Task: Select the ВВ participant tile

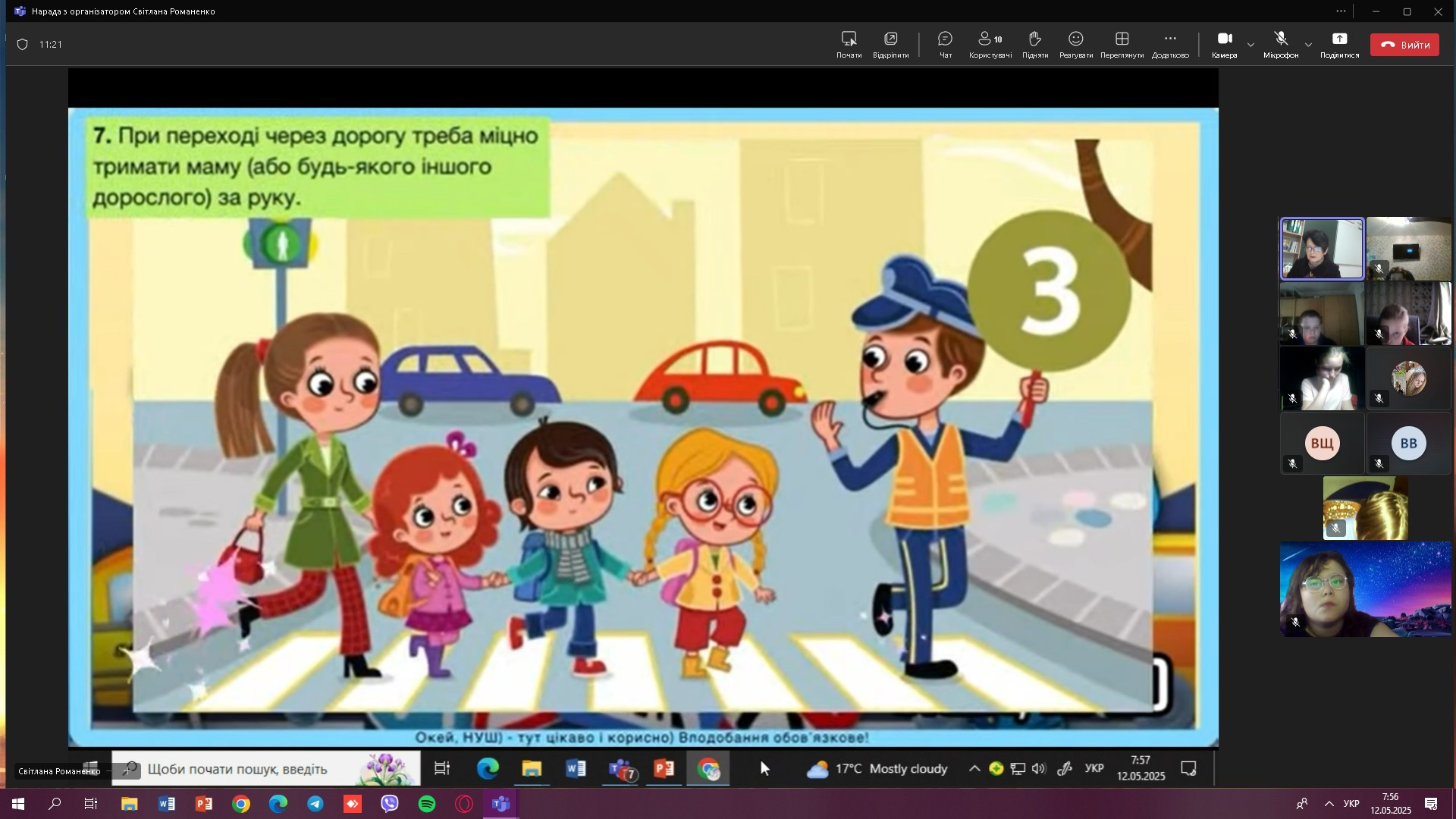Action: 1408,444
